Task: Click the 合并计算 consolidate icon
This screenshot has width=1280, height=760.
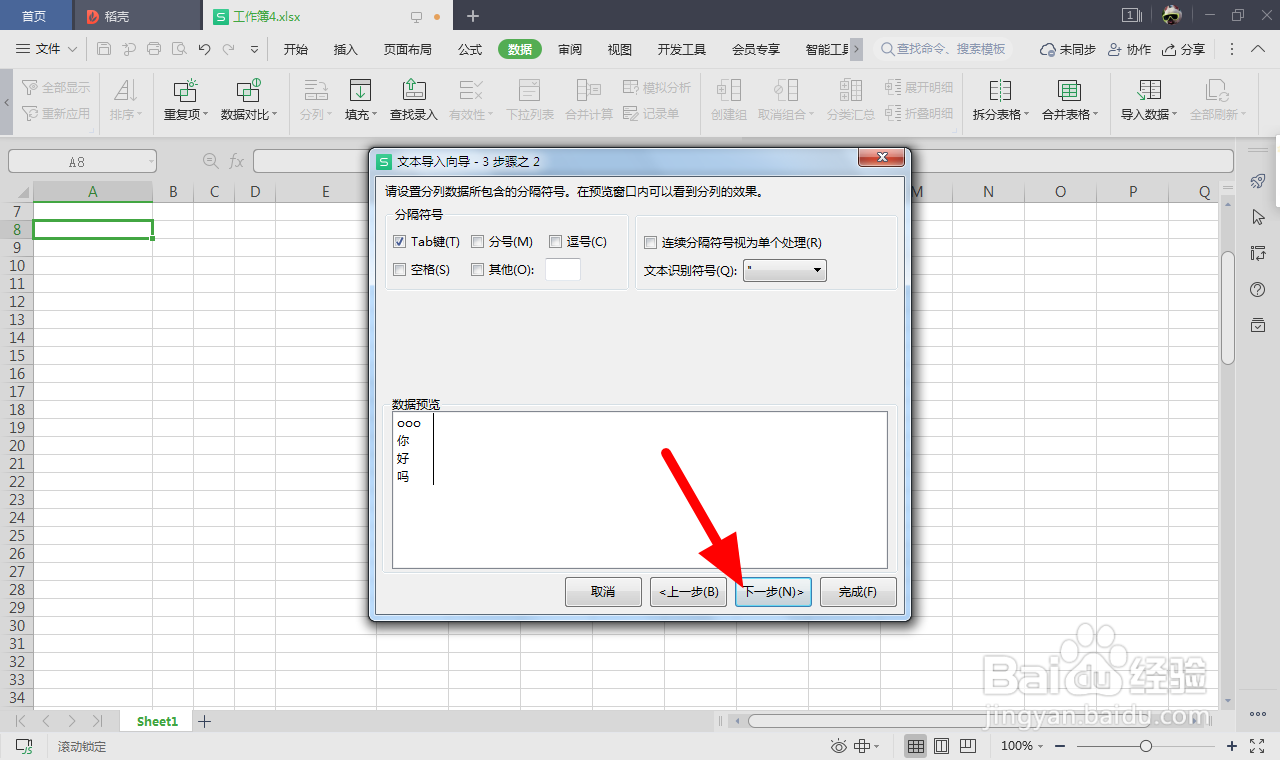Action: 588,100
